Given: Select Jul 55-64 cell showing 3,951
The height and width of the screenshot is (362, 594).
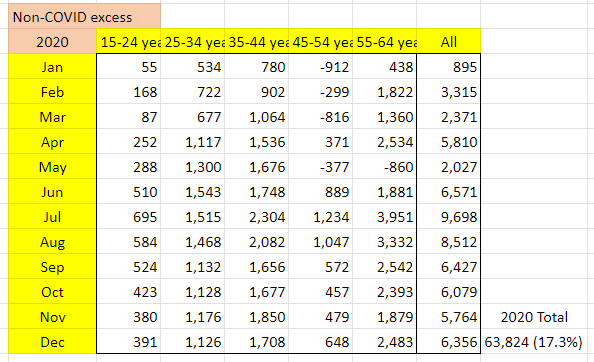Looking at the screenshot, I should coord(385,217).
